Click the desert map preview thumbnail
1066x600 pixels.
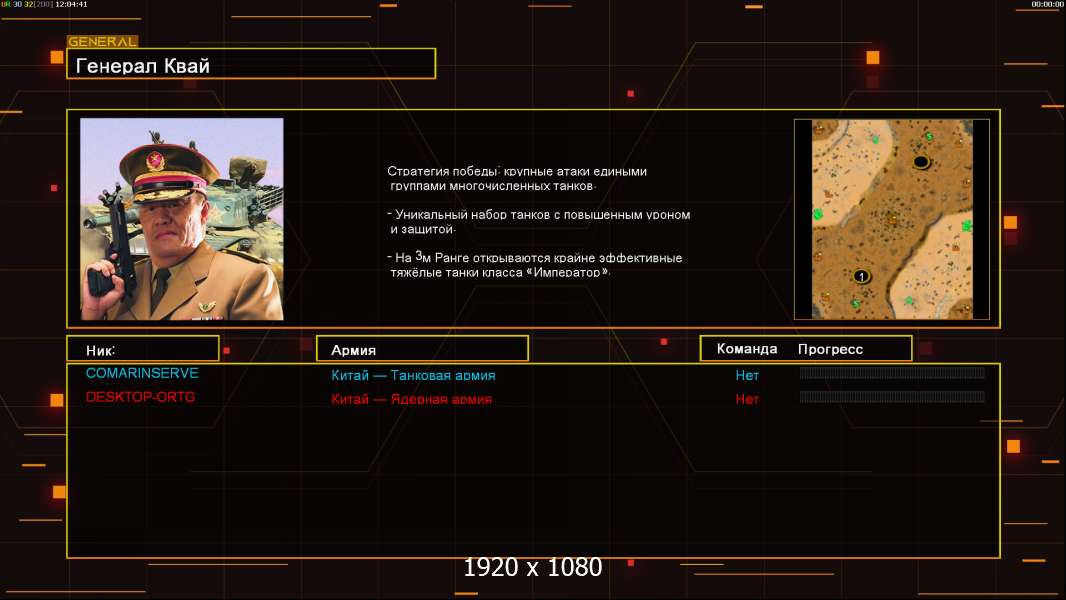(892, 219)
